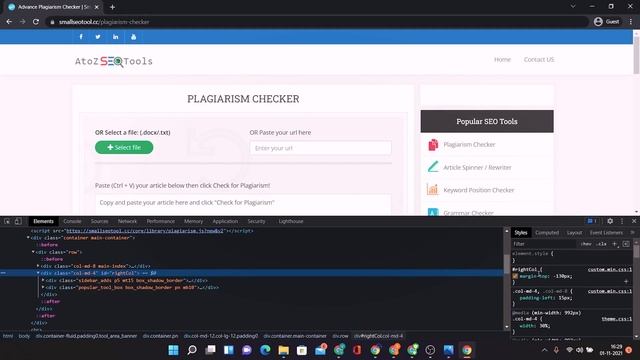The width and height of the screenshot is (640, 360).
Task: Expand the popular_tool_box div node
Action: 43,287
